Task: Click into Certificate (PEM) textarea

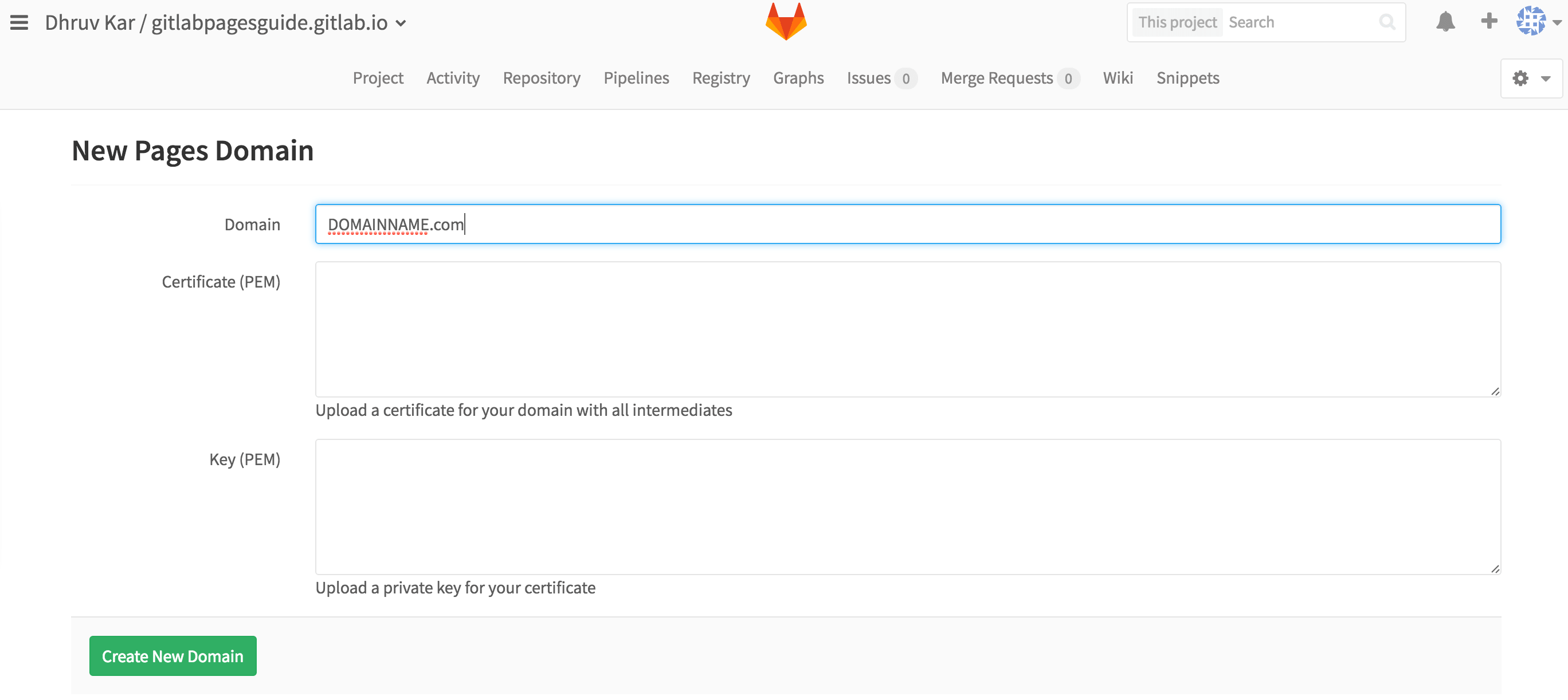Action: [907, 329]
